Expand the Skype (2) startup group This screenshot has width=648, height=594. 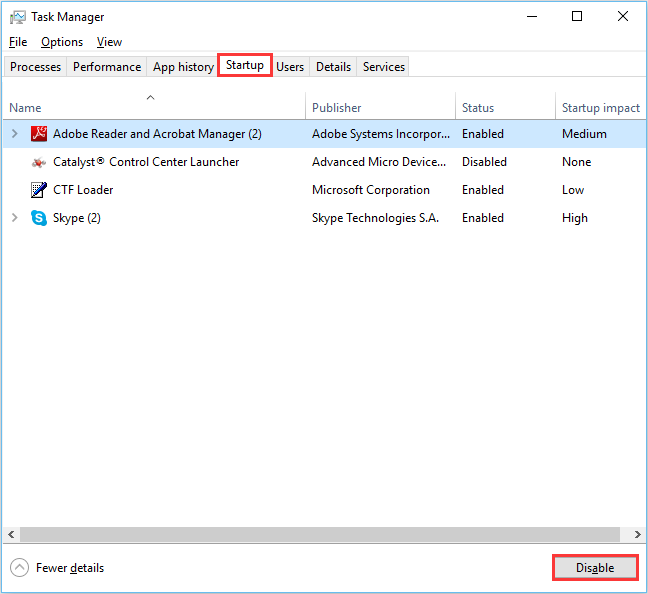[x=15, y=217]
